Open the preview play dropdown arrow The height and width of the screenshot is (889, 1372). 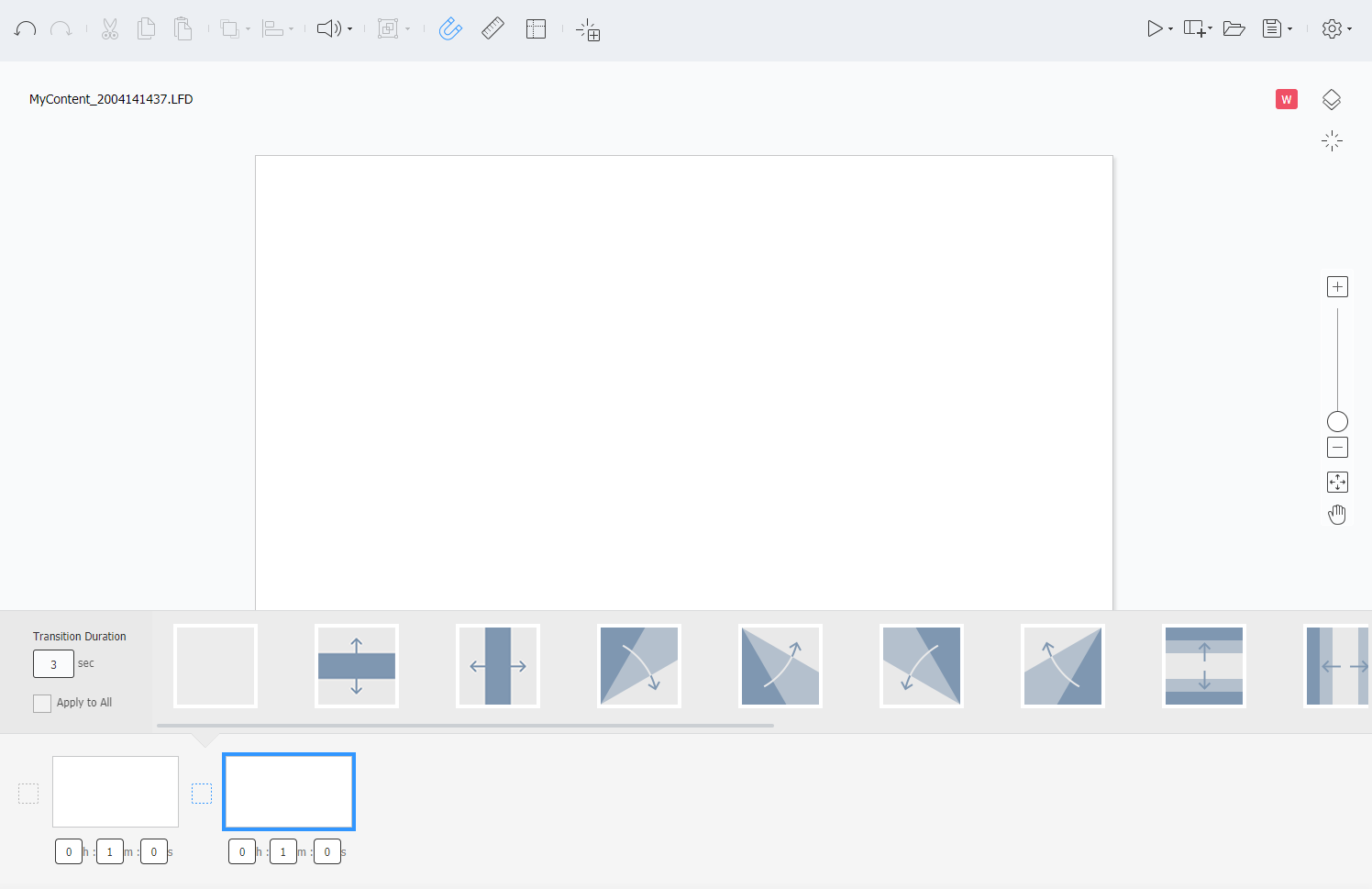point(1170,29)
